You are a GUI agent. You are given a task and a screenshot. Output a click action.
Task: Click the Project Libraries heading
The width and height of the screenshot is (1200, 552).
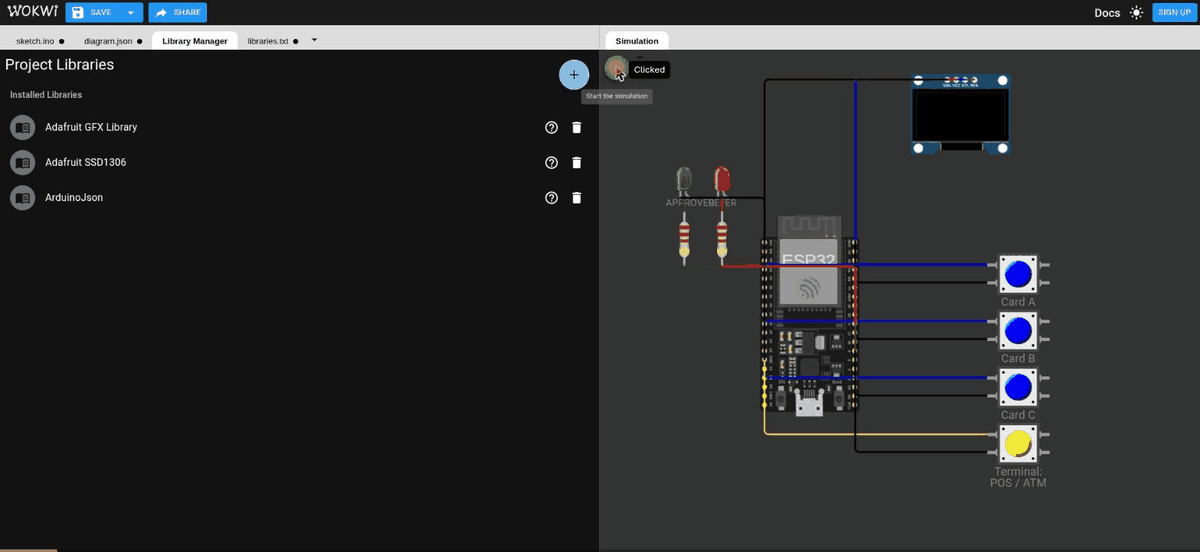pos(60,65)
